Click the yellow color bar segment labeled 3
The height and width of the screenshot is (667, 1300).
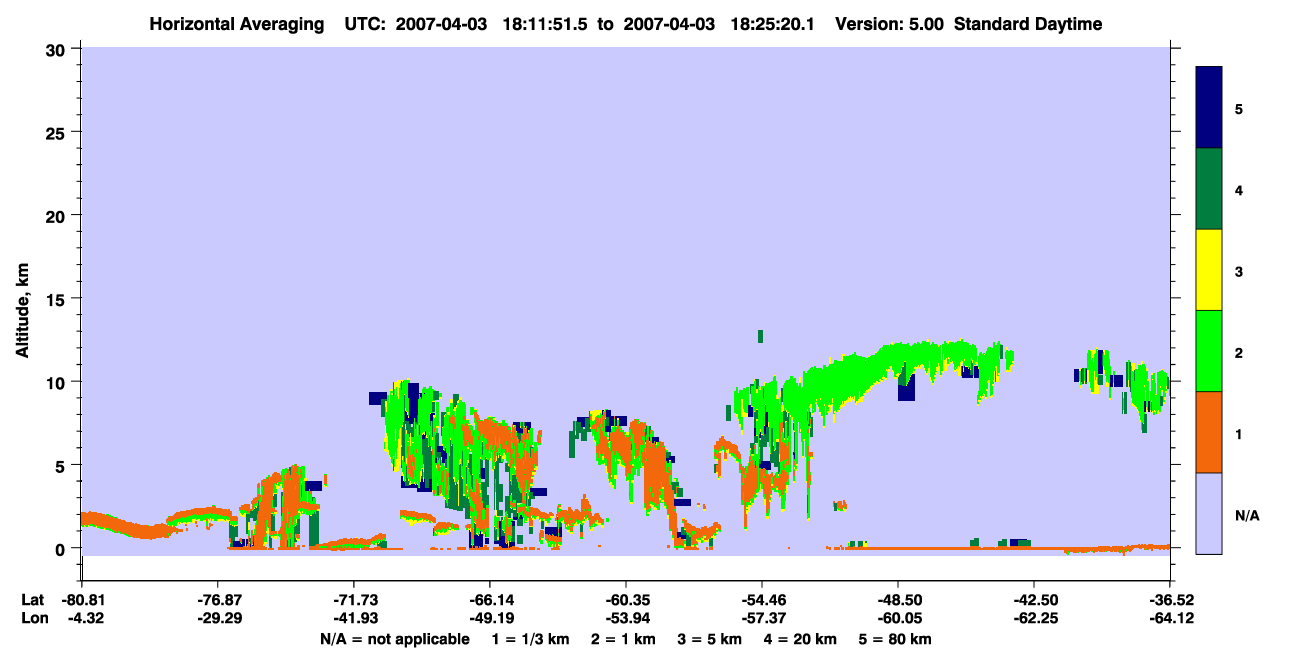[1209, 270]
